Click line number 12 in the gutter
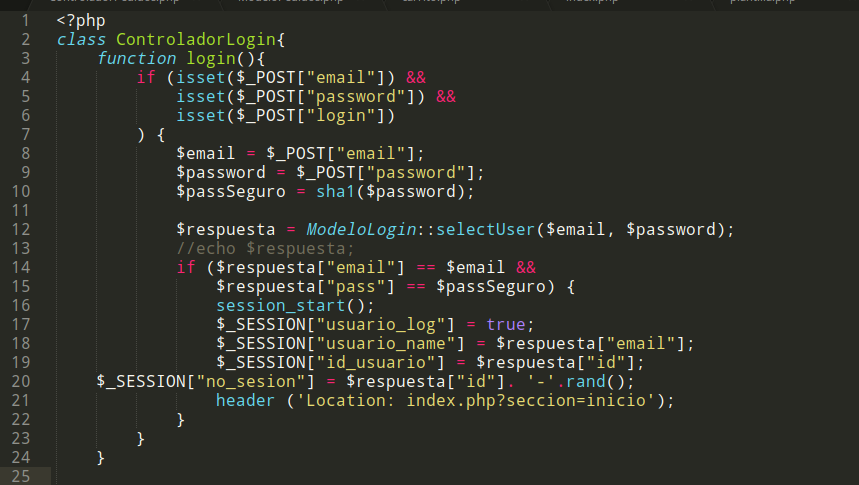Screen dimensions: 859x485 22,230
